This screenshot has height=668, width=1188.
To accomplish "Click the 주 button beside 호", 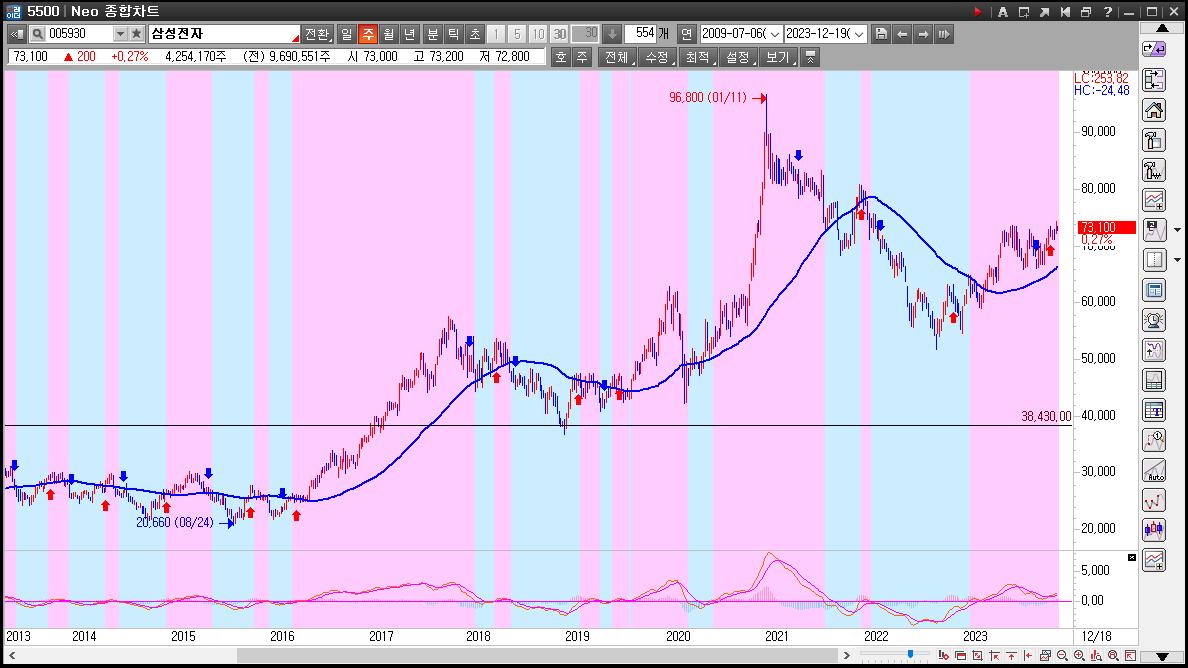I will tap(582, 57).
